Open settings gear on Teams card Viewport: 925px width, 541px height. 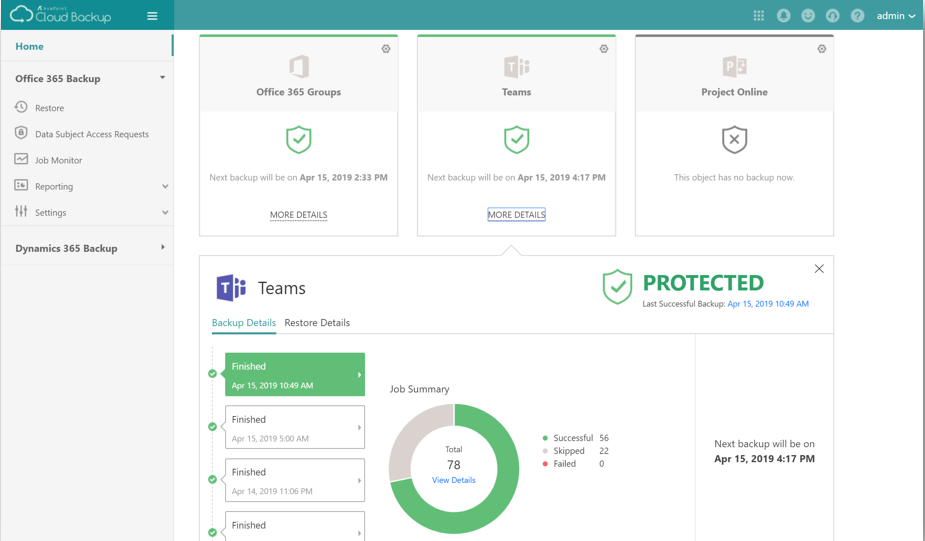pyautogui.click(x=603, y=49)
